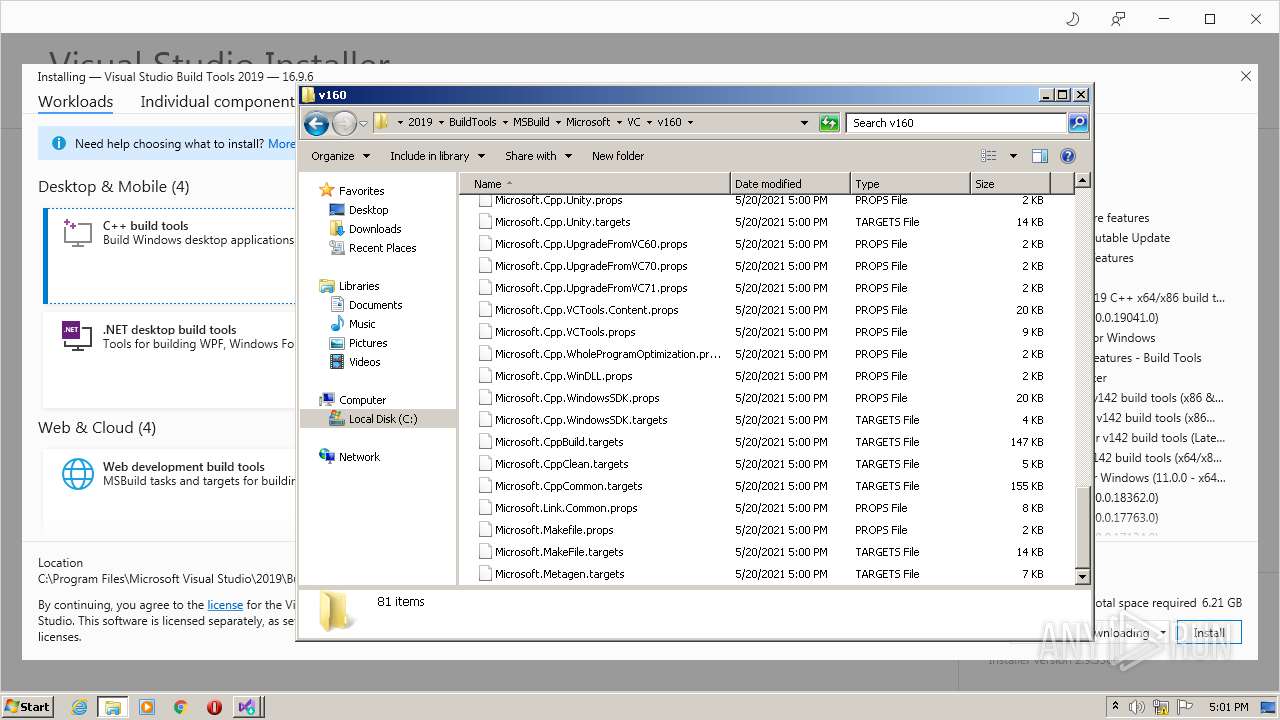Open Chrome from the taskbar
Screen dimensions: 1280x720
click(x=181, y=707)
